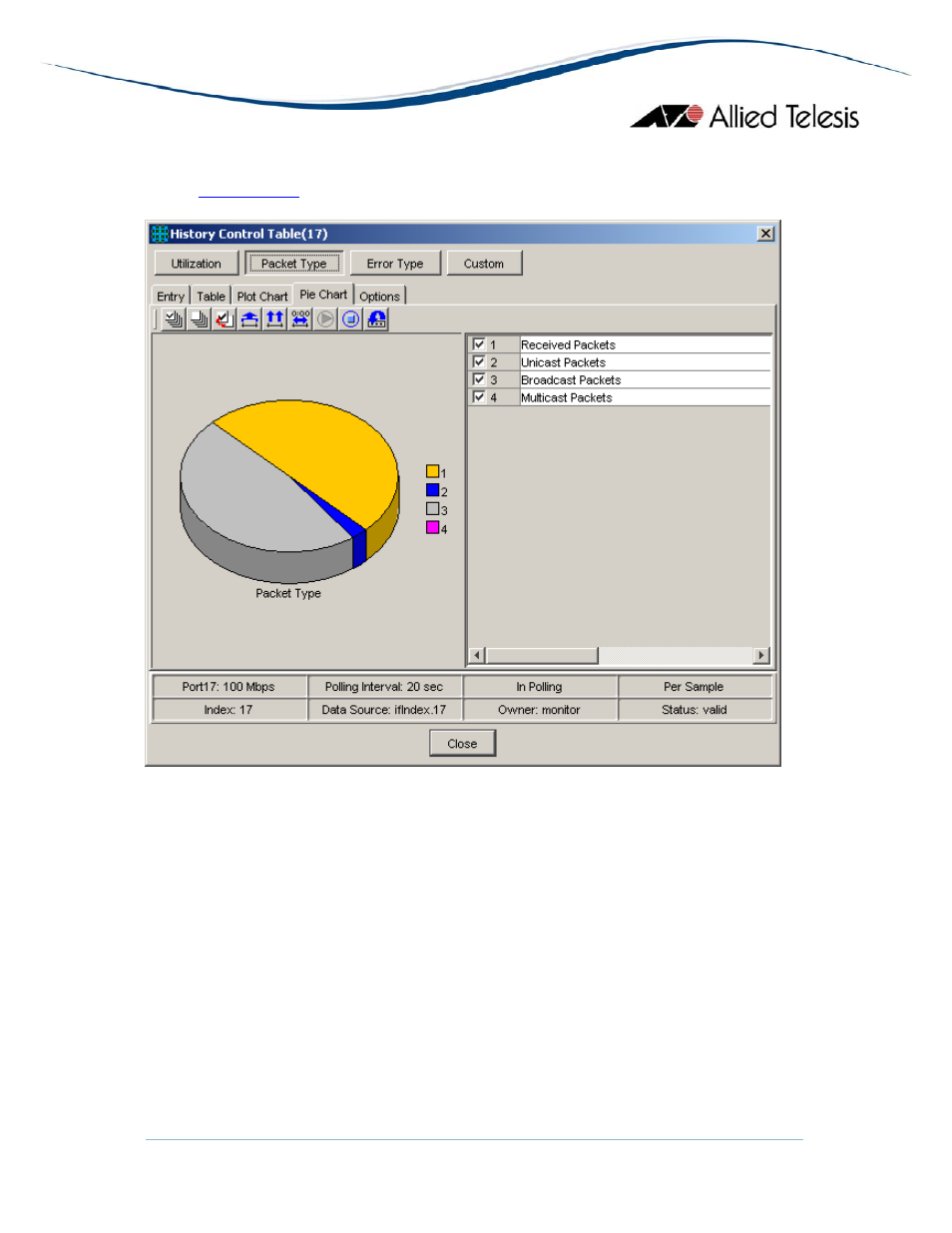Click the Packet Type chart caption
The width and height of the screenshot is (952, 1233).
click(288, 593)
